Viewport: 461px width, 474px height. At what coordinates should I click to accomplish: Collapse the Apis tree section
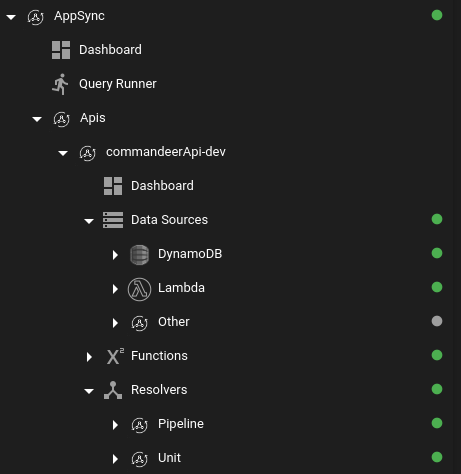coord(37,119)
